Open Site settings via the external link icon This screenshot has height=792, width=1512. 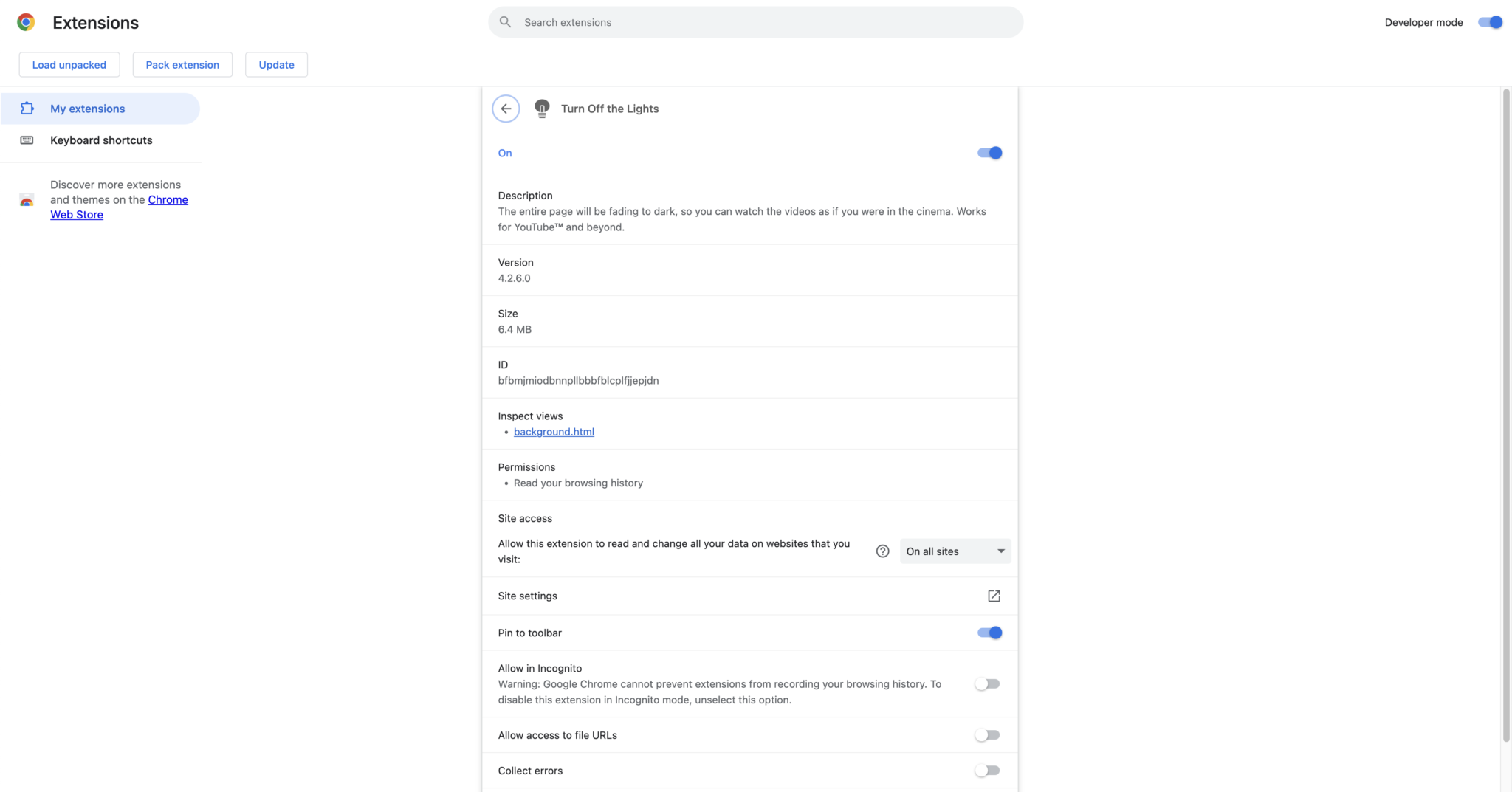[x=994, y=596]
